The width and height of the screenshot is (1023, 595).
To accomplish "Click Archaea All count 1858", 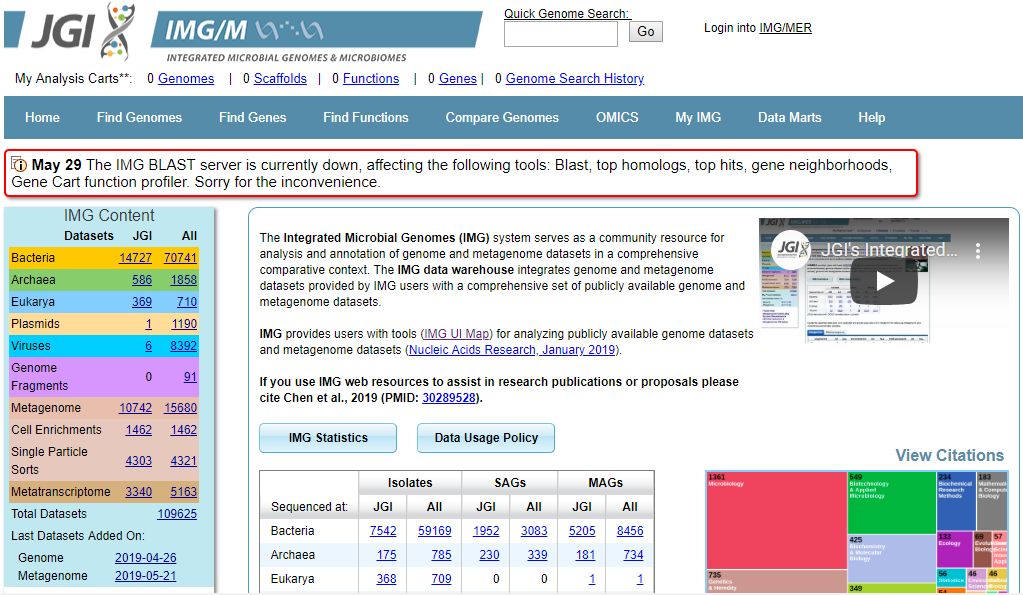I will click(x=183, y=280).
